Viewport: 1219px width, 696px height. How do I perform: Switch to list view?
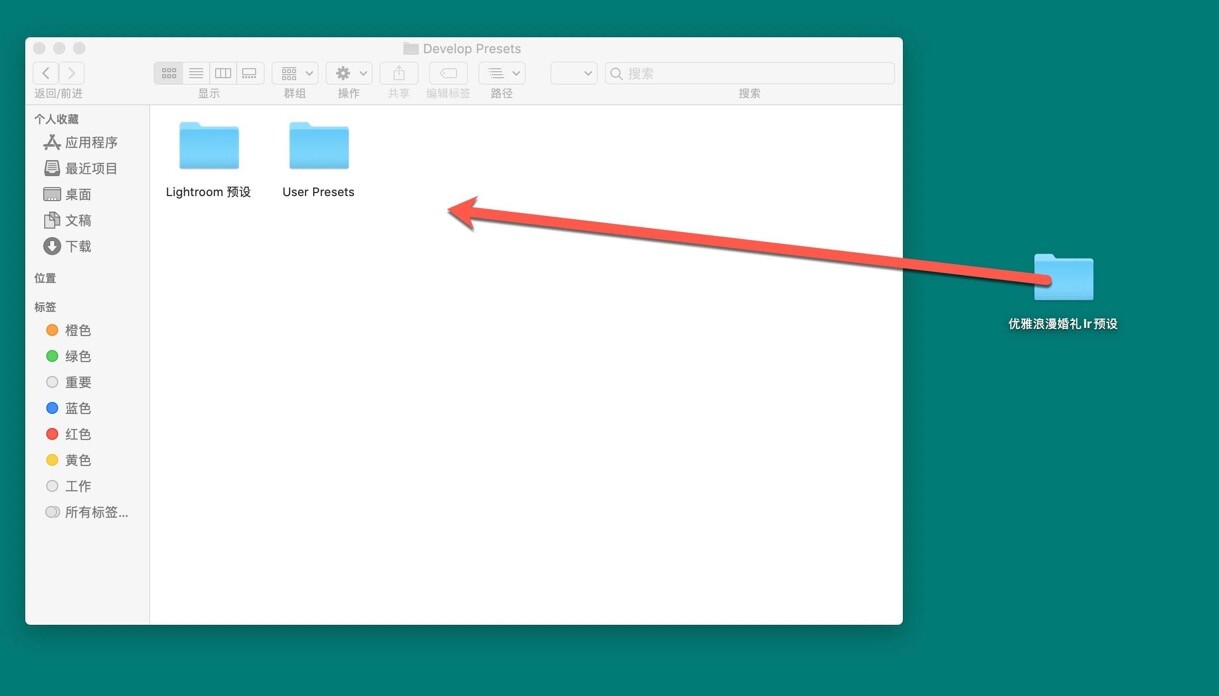196,73
